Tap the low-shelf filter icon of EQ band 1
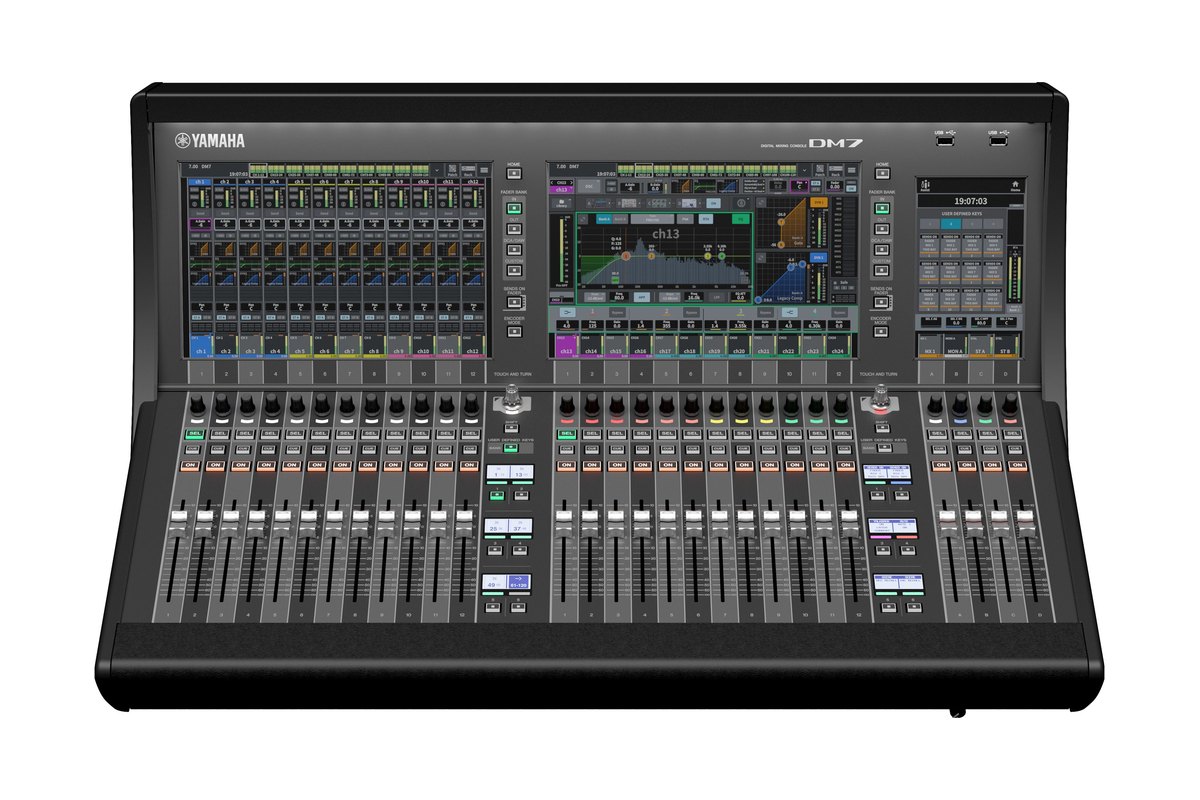The height and width of the screenshot is (800, 1200). pos(568,312)
